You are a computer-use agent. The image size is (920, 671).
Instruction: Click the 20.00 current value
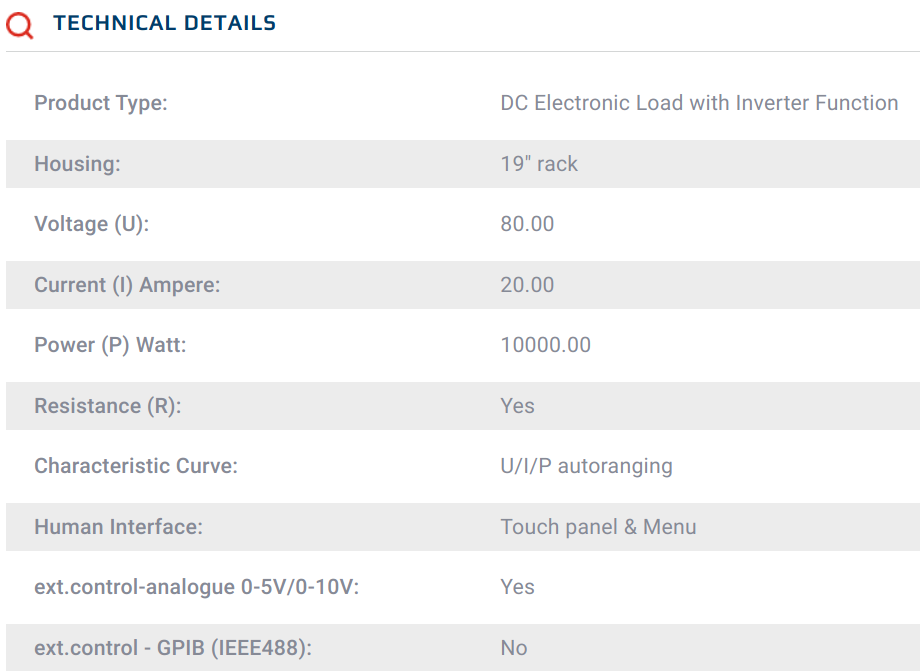click(x=527, y=285)
